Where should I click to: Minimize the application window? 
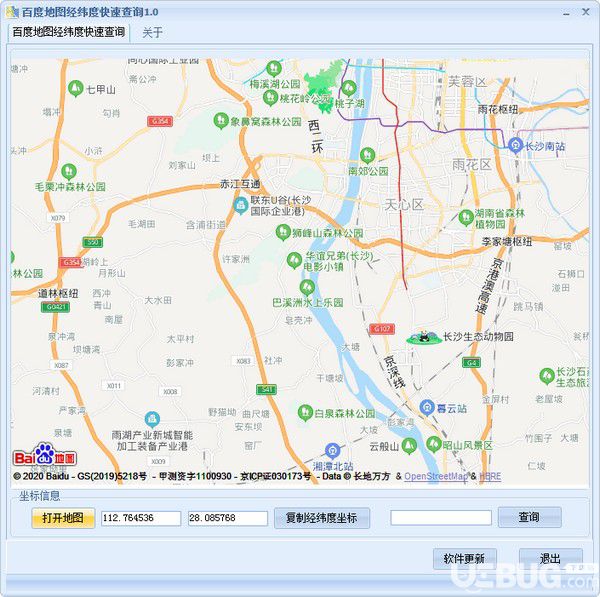coord(566,13)
